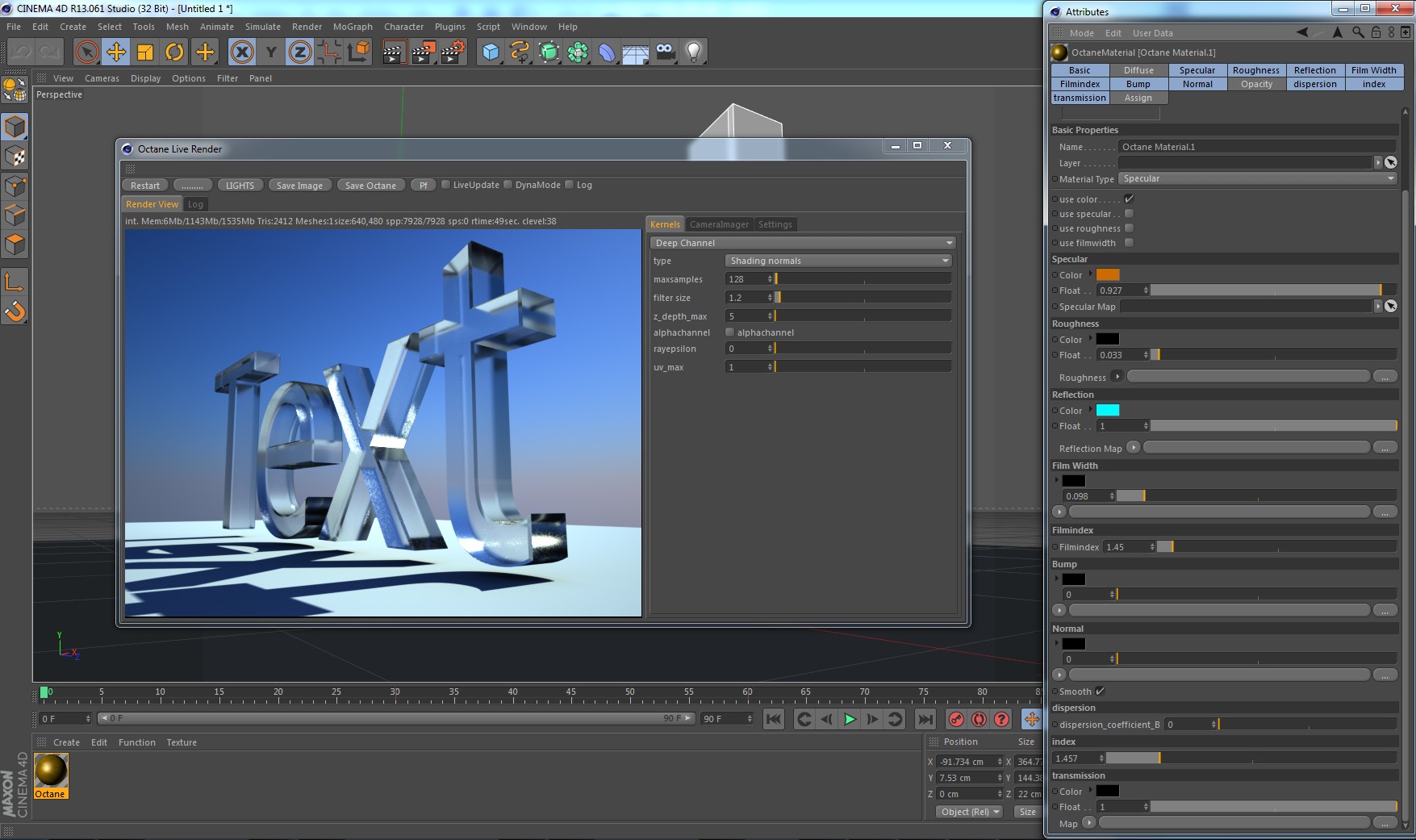Open the camera objects icon
This screenshot has height=840, width=1416.
tap(665, 52)
